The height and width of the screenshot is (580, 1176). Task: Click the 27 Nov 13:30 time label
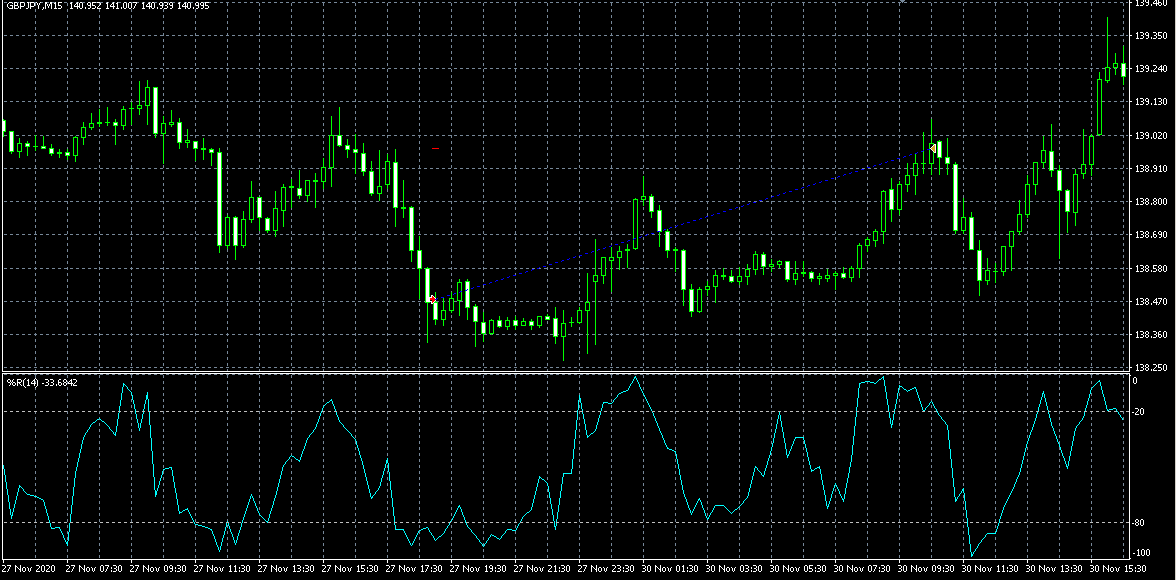coord(286,569)
